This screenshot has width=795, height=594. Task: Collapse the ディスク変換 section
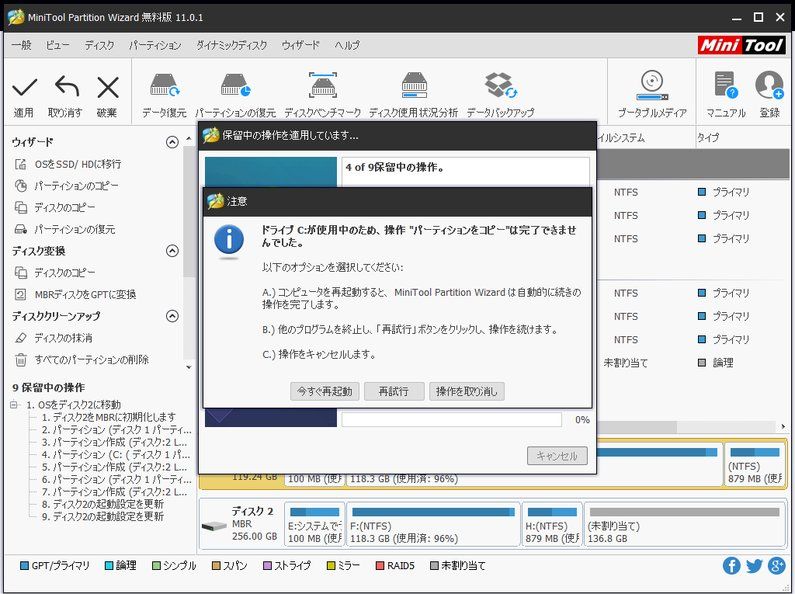172,251
